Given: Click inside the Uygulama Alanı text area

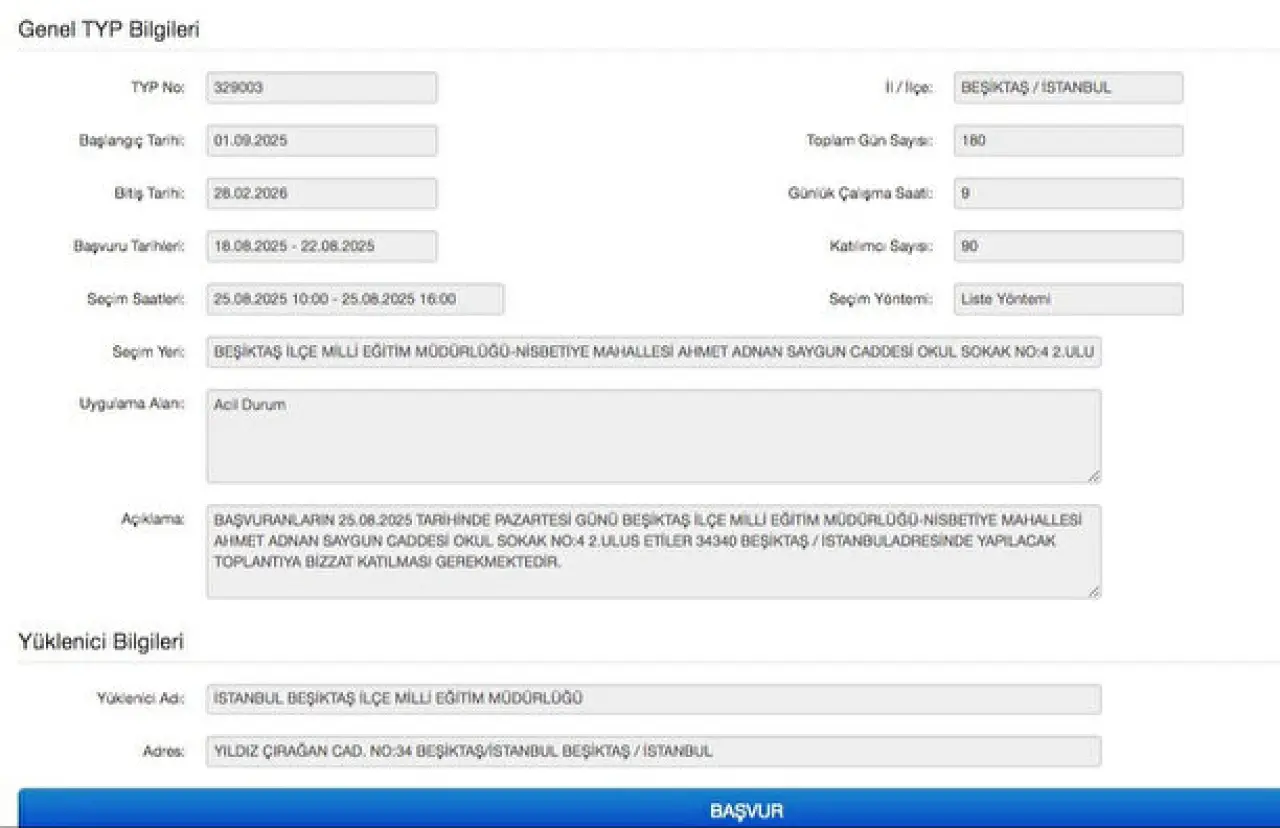Looking at the screenshot, I should coord(653,436).
